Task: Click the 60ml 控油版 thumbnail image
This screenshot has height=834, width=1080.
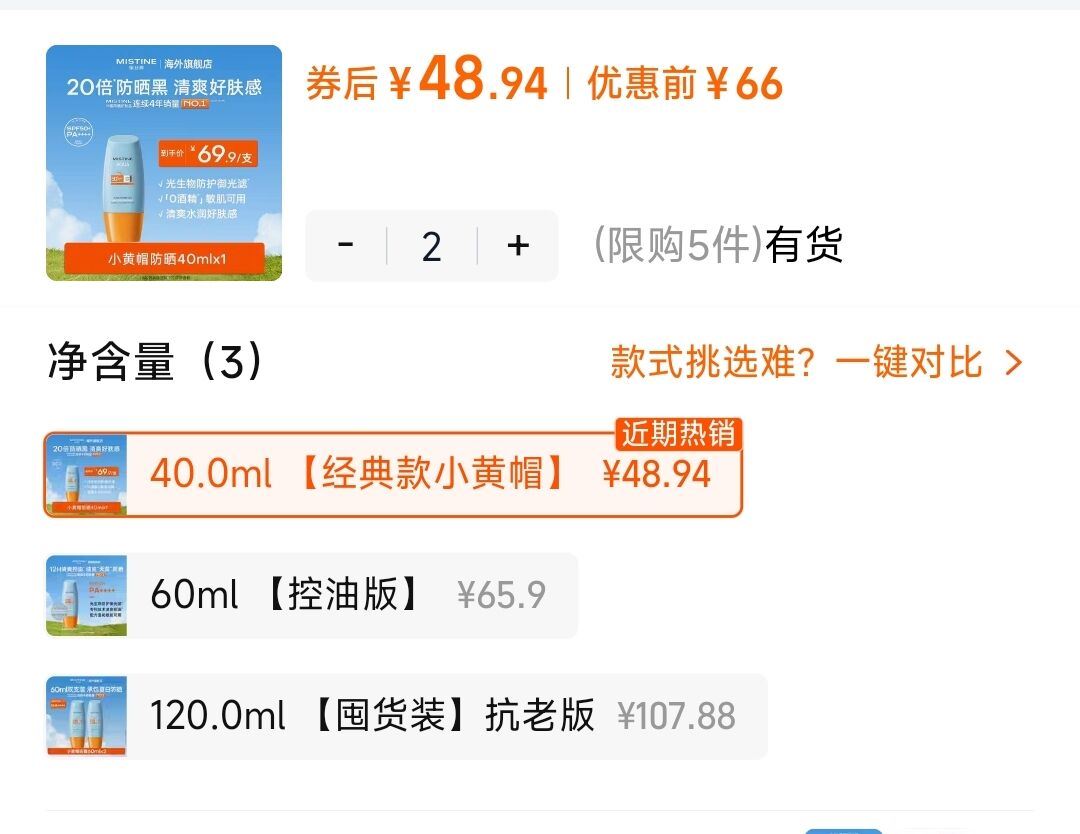Action: [86, 595]
